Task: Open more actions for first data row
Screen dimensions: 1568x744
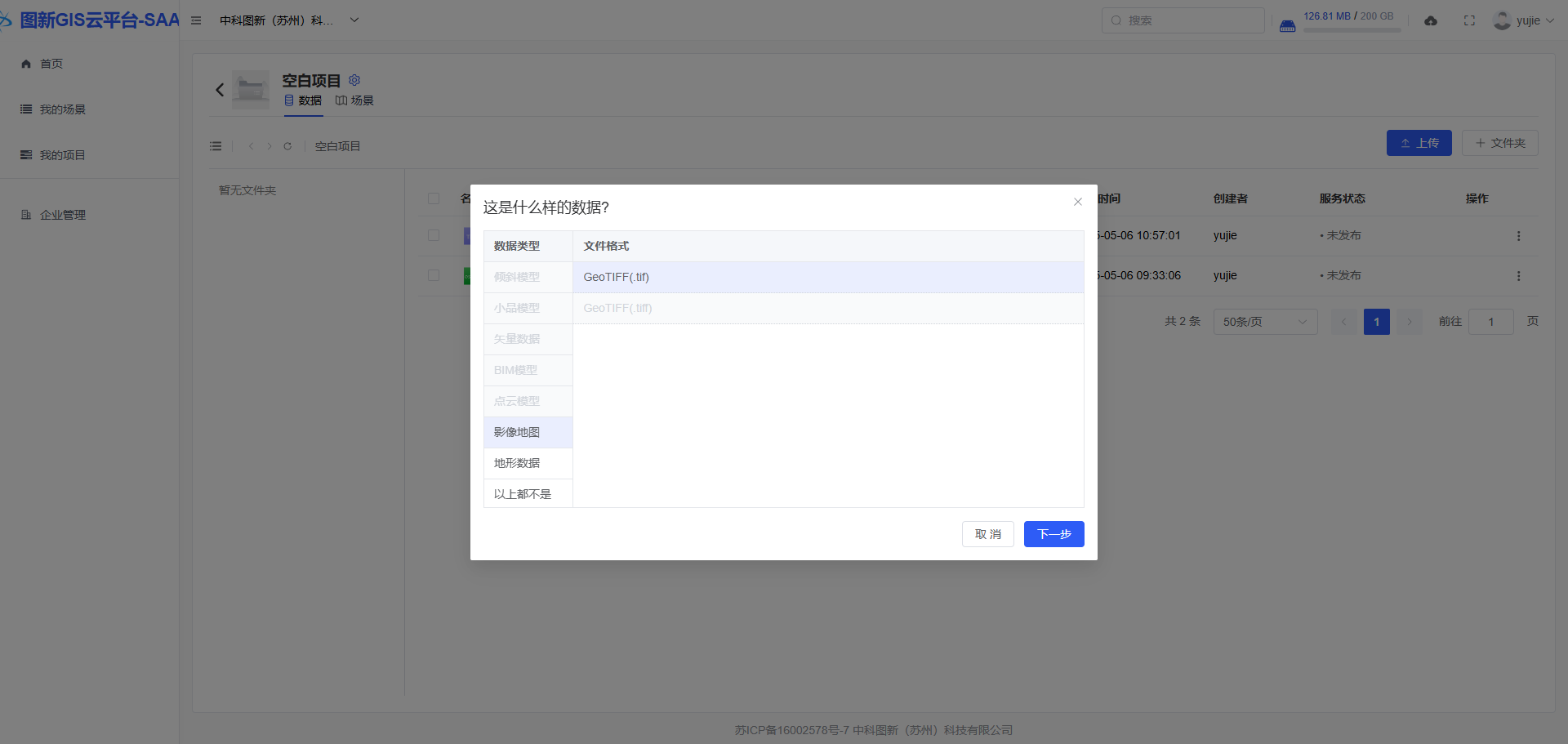Action: pos(1518,236)
